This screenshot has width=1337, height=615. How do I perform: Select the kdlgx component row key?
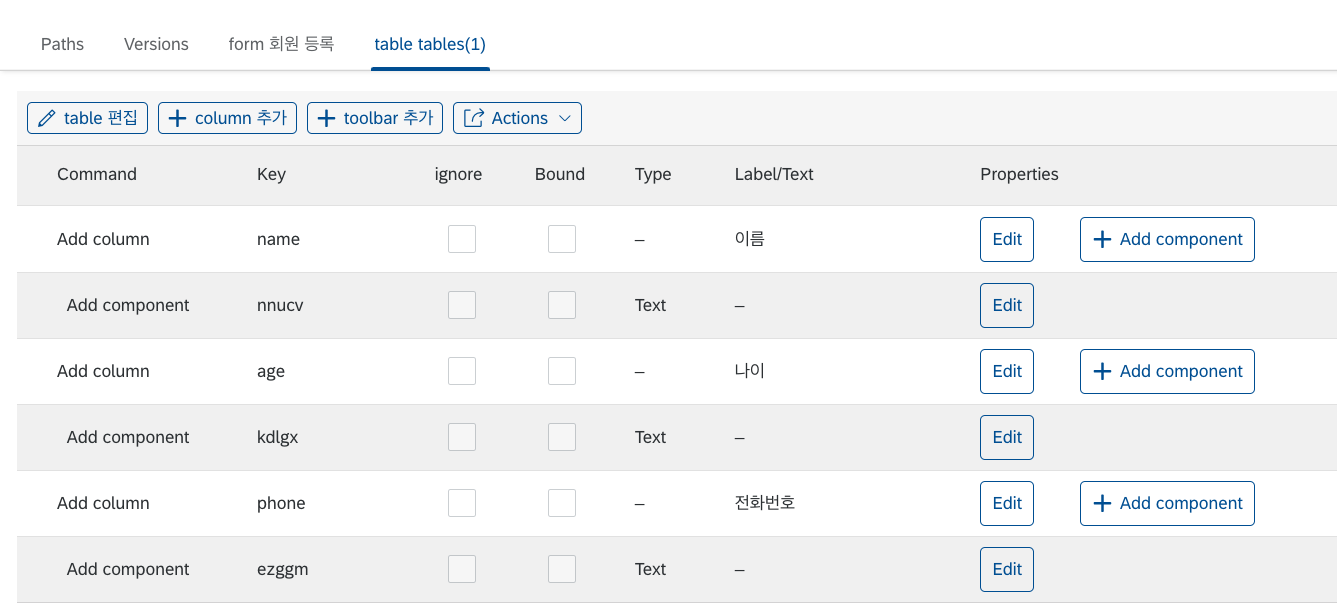click(x=278, y=437)
